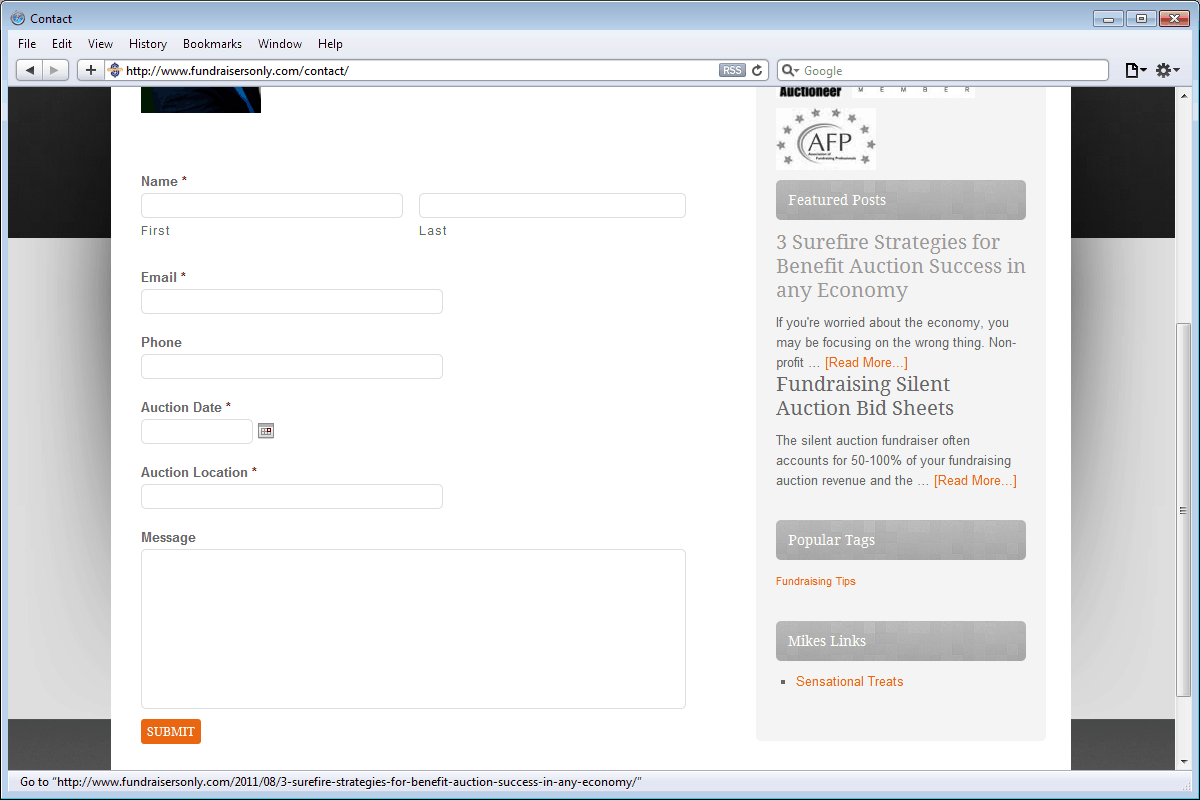The image size is (1200, 800).
Task: Click the browser Back arrow button
Action: [30, 70]
